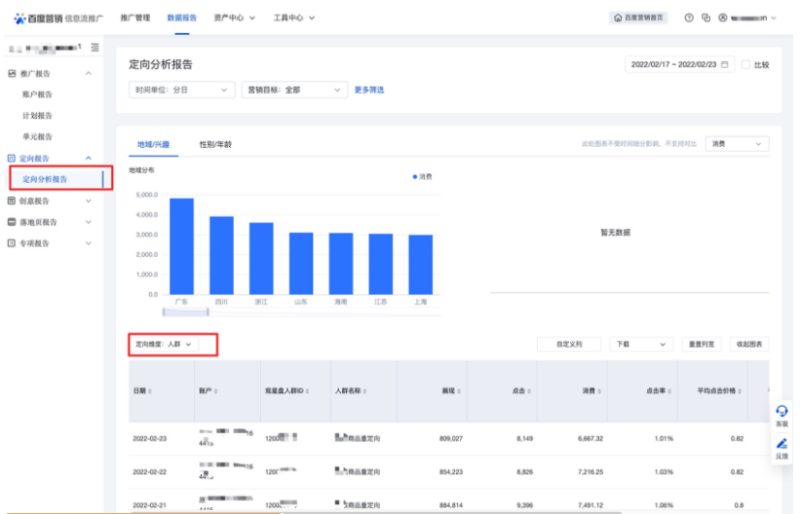Screen dimensions: 800x514
Task: Click the help question mark icon
Action: (689, 18)
